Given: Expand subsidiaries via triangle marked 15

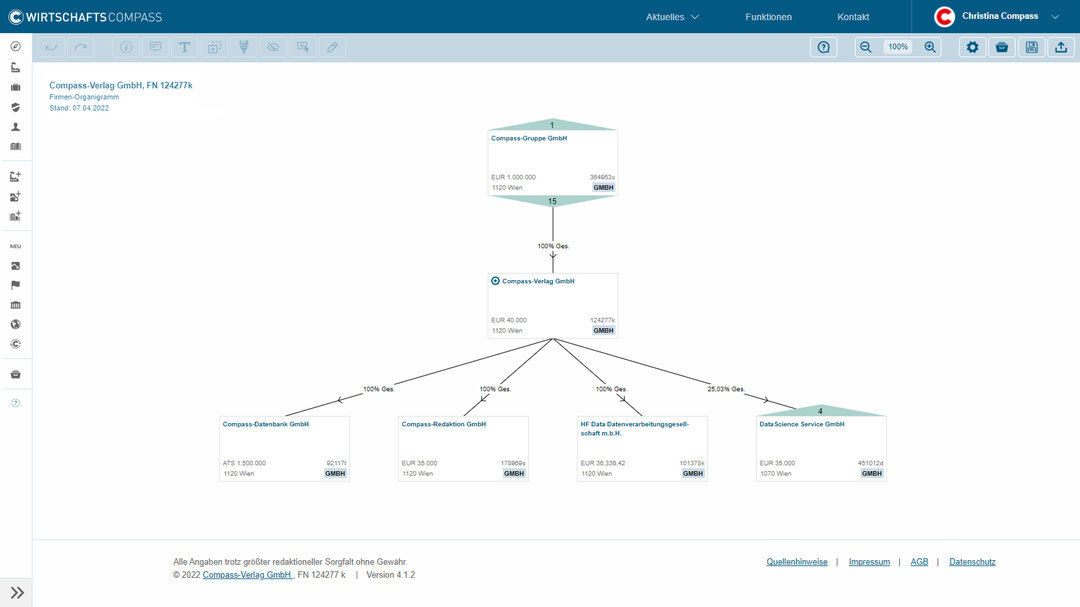Looking at the screenshot, I should 552,201.
